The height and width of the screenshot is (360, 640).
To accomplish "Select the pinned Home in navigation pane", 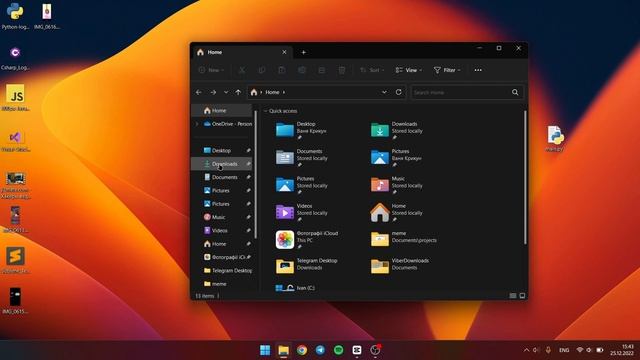I will [x=222, y=244].
